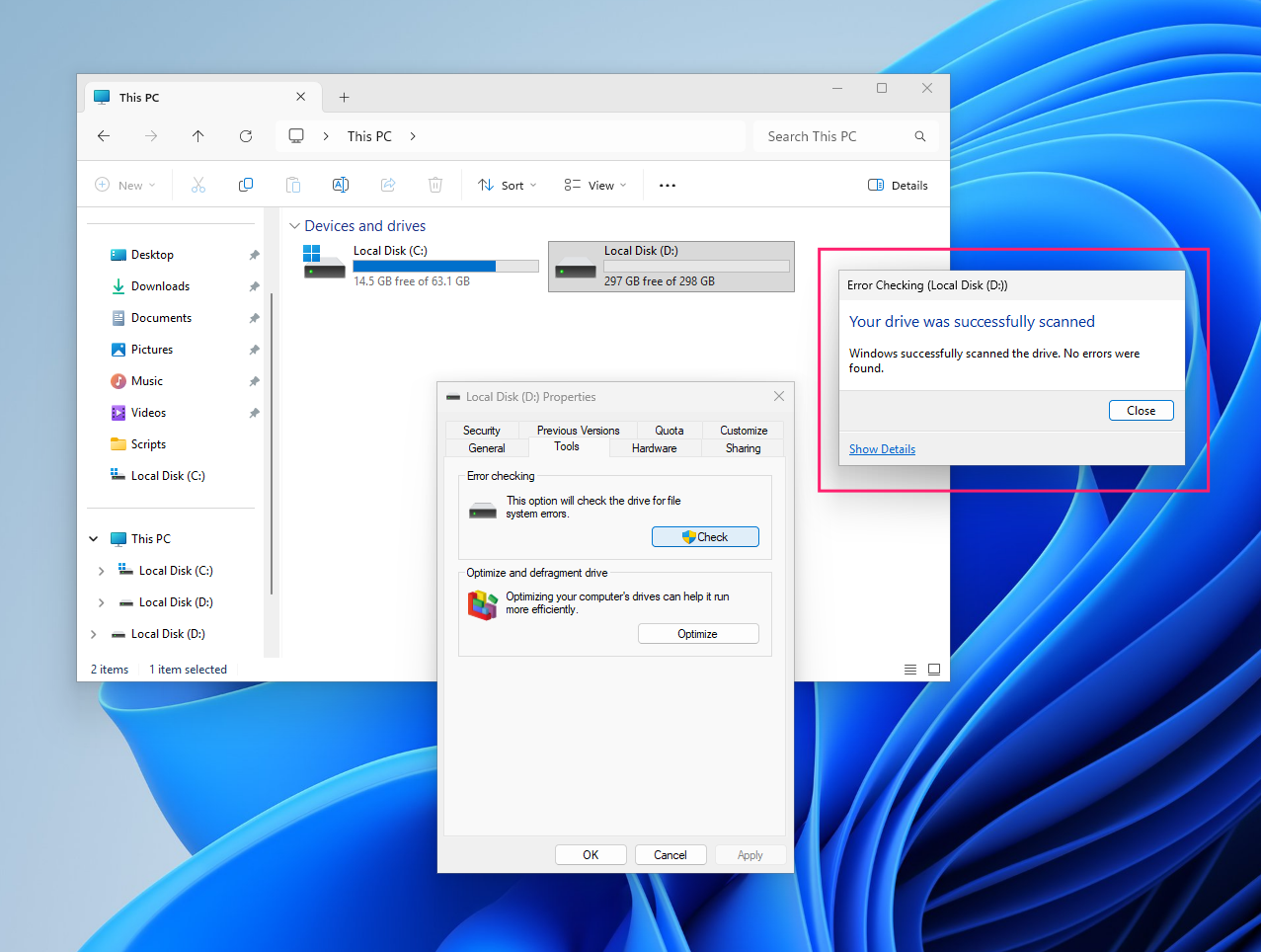Switch to the Hardware tab
The image size is (1261, 952).
(655, 448)
